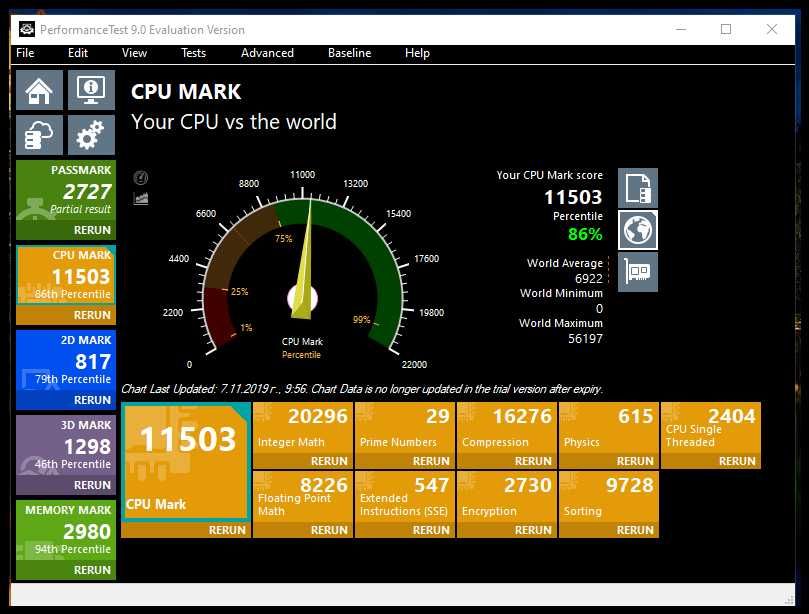Open the settings gears icon

pos(91,135)
